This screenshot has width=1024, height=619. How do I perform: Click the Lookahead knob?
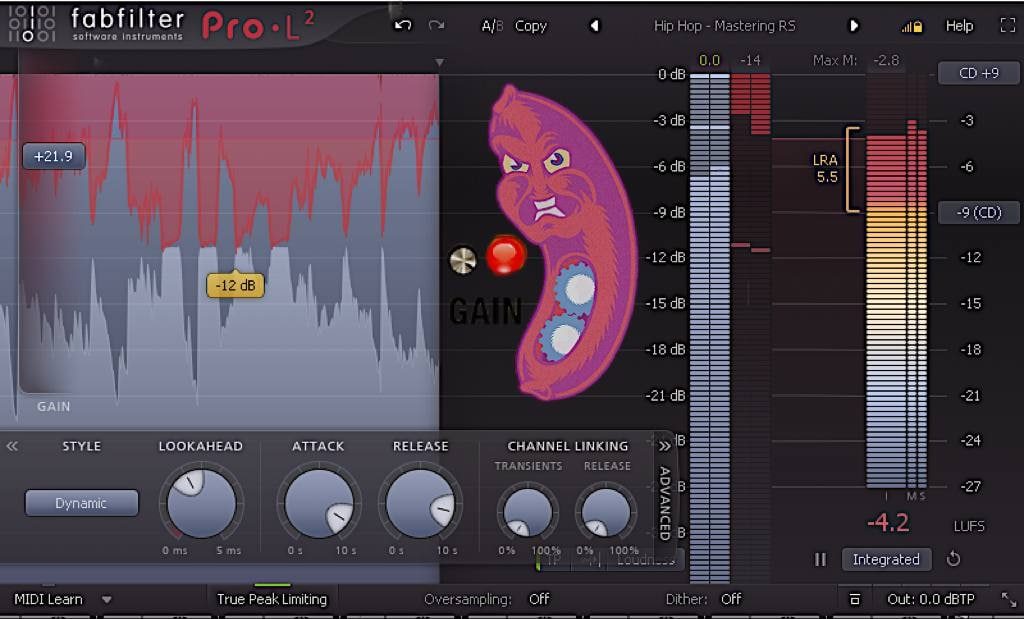201,503
